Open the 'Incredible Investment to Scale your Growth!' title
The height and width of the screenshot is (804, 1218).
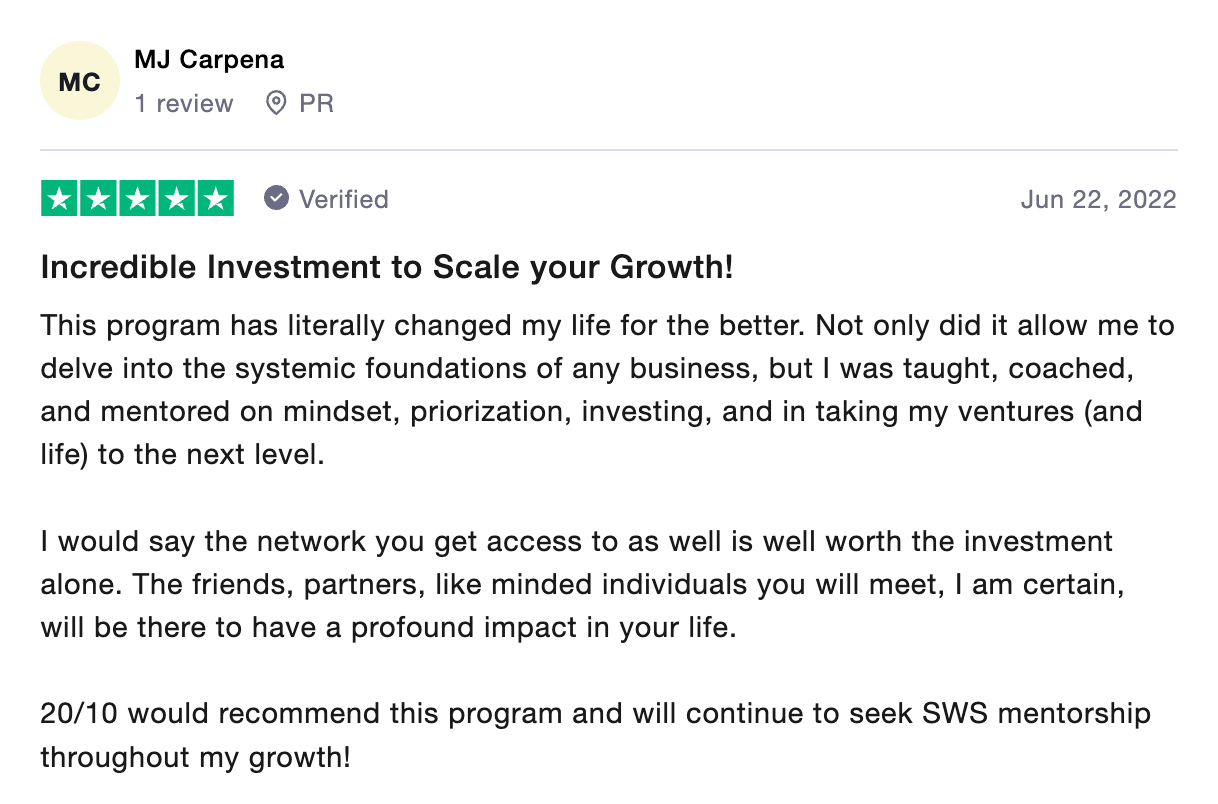point(387,267)
